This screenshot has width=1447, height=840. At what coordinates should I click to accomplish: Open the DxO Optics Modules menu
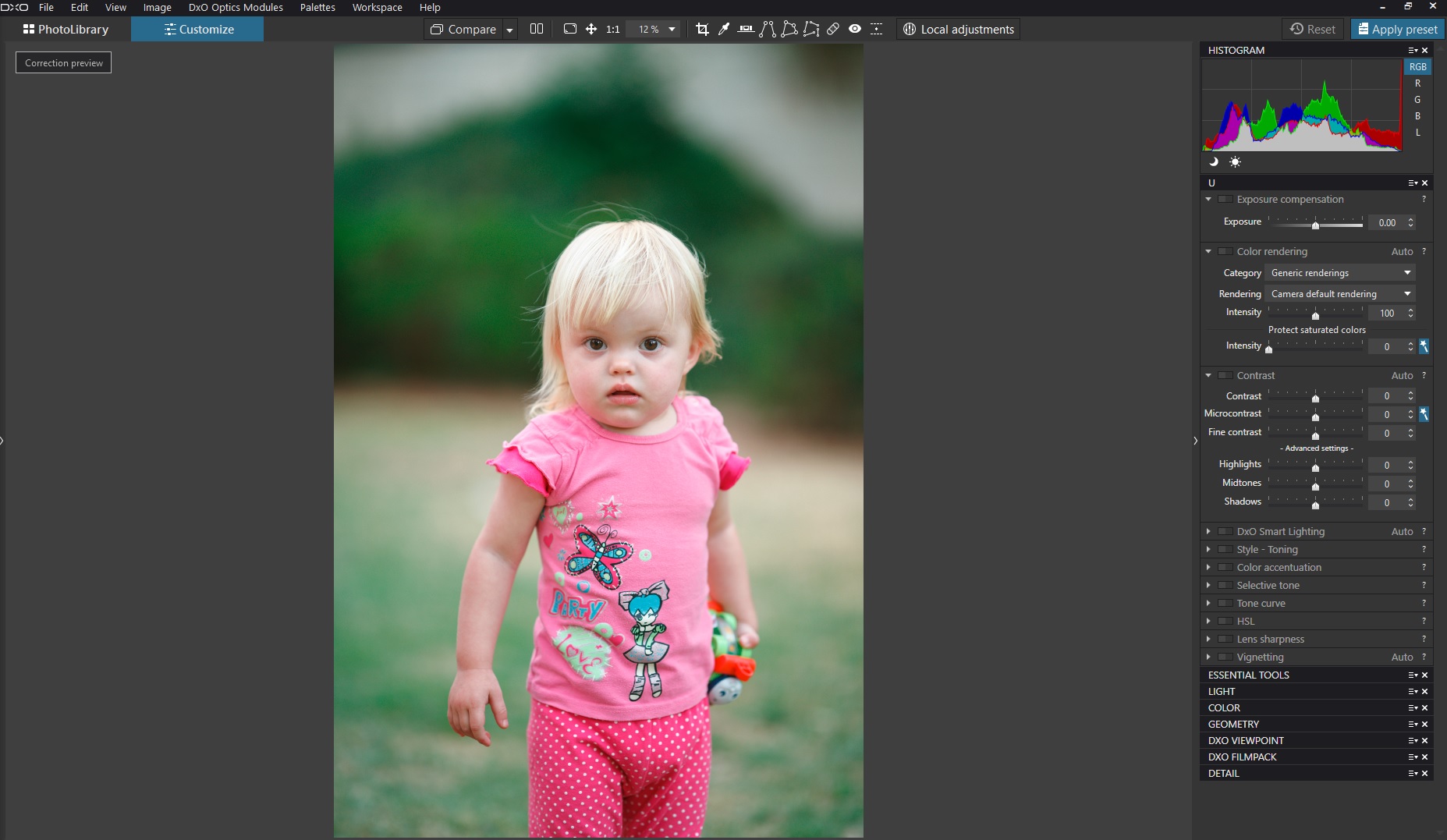tap(236, 7)
